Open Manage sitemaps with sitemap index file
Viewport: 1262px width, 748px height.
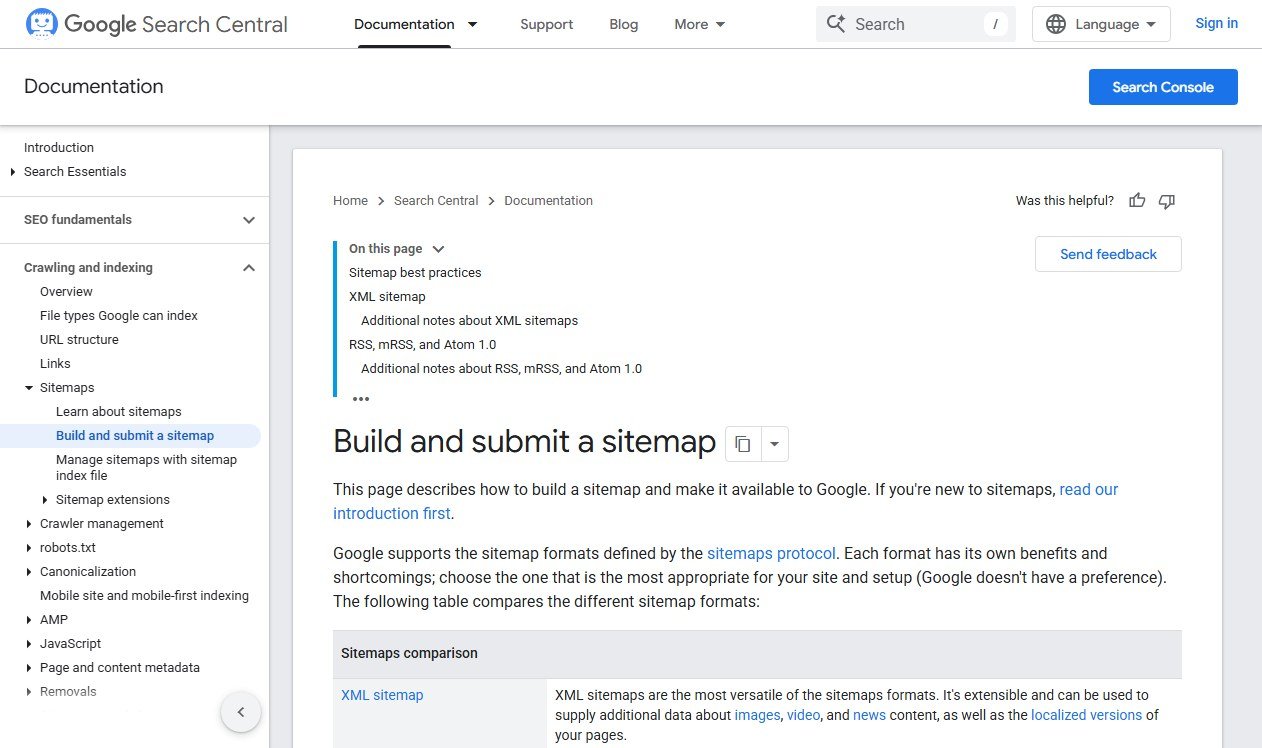point(146,468)
